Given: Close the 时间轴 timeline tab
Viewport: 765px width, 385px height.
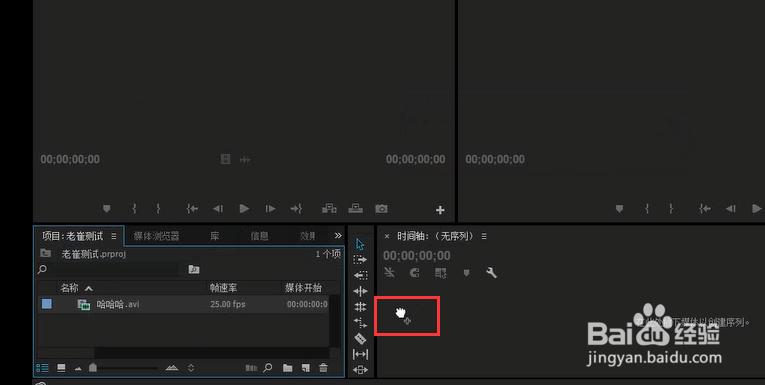Looking at the screenshot, I should 387,236.
